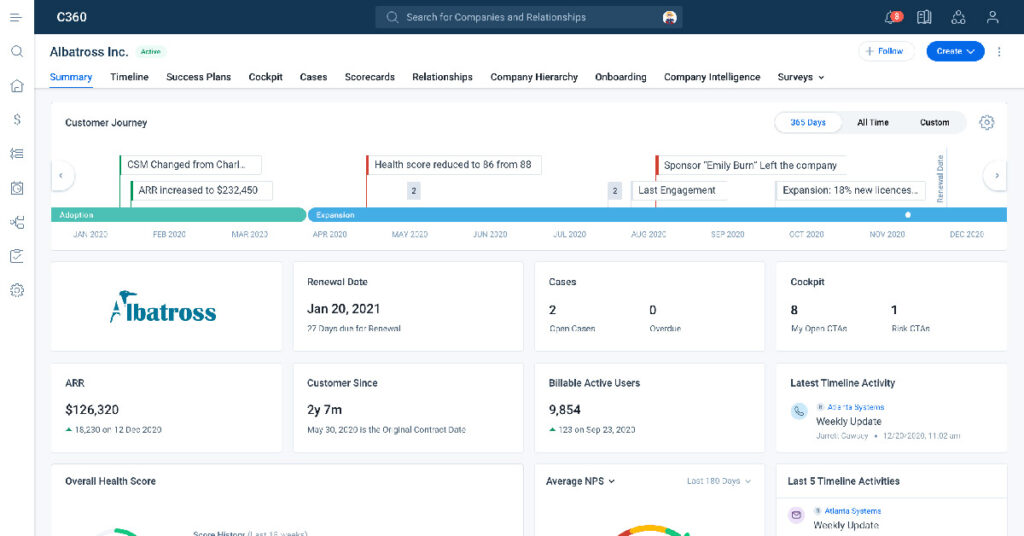Expand the Surveys tab dropdown
This screenshot has width=1024, height=536.
(x=801, y=77)
